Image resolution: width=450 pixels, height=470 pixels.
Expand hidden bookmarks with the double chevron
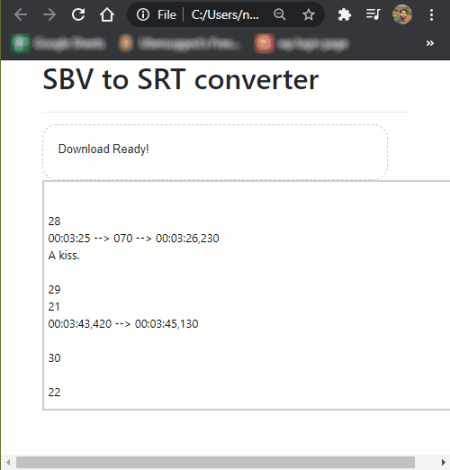[x=430, y=43]
